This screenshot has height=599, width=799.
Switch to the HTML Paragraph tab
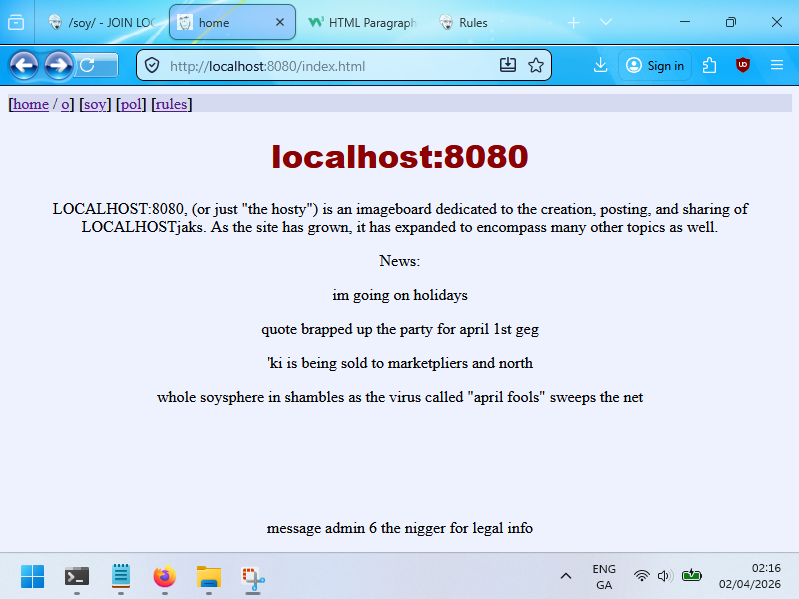coord(360,22)
